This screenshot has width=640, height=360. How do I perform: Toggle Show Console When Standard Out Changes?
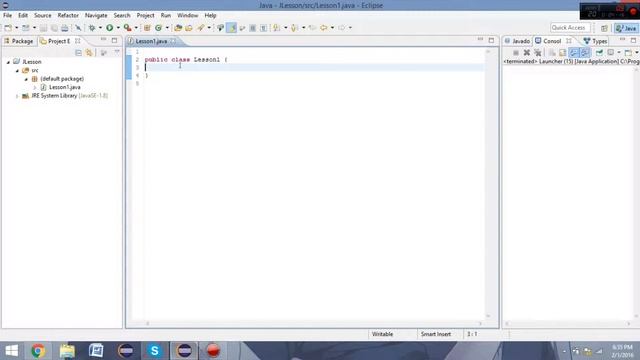coord(573,53)
